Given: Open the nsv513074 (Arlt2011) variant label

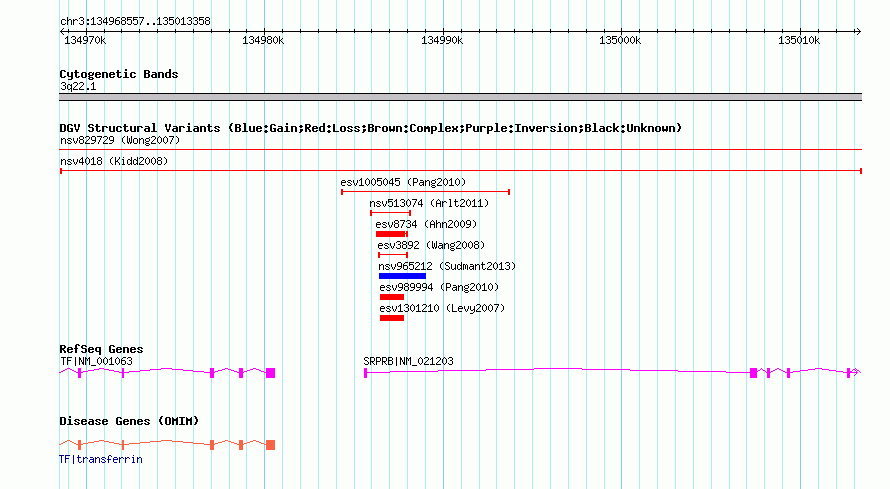Looking at the screenshot, I should click(x=429, y=203).
